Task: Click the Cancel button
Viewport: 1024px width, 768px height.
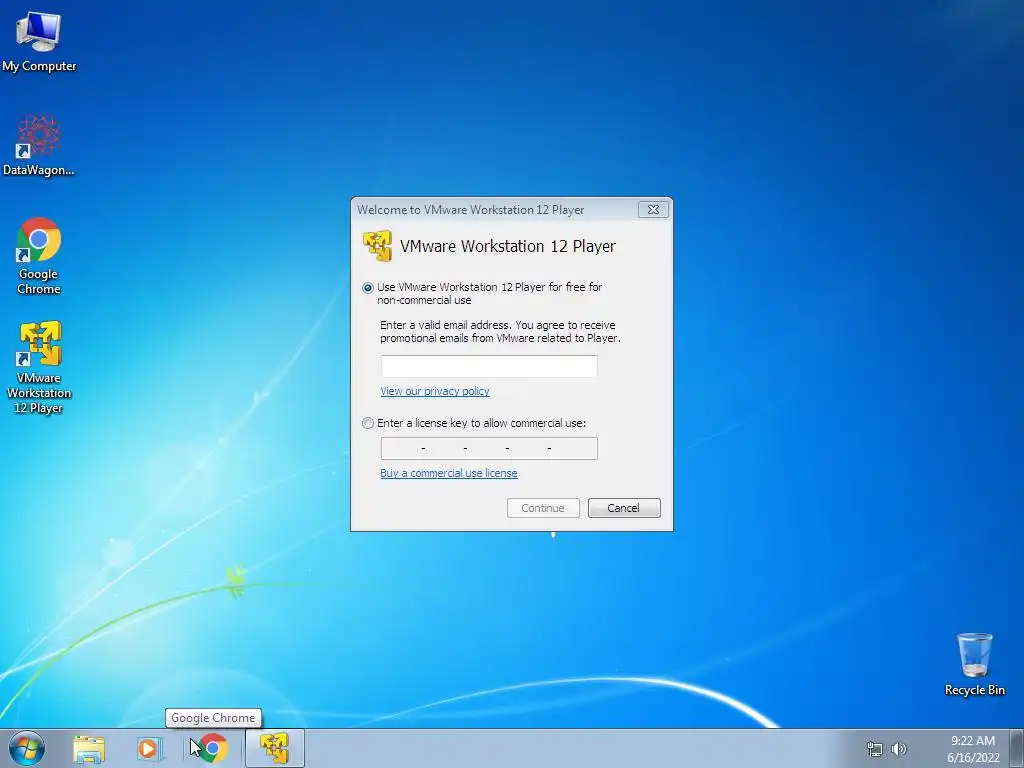Action: coord(624,508)
